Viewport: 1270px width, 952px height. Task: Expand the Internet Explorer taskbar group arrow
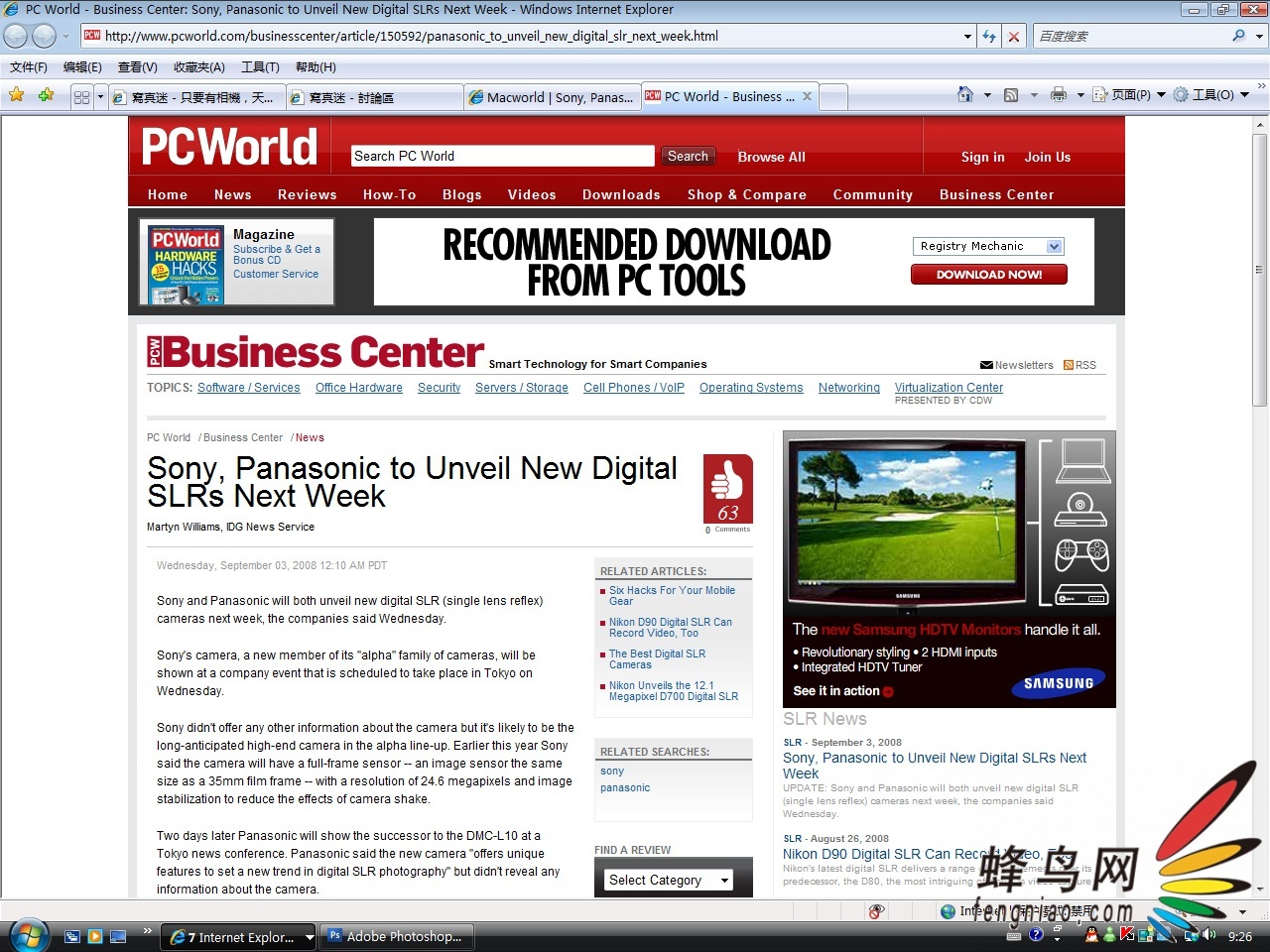[x=309, y=937]
